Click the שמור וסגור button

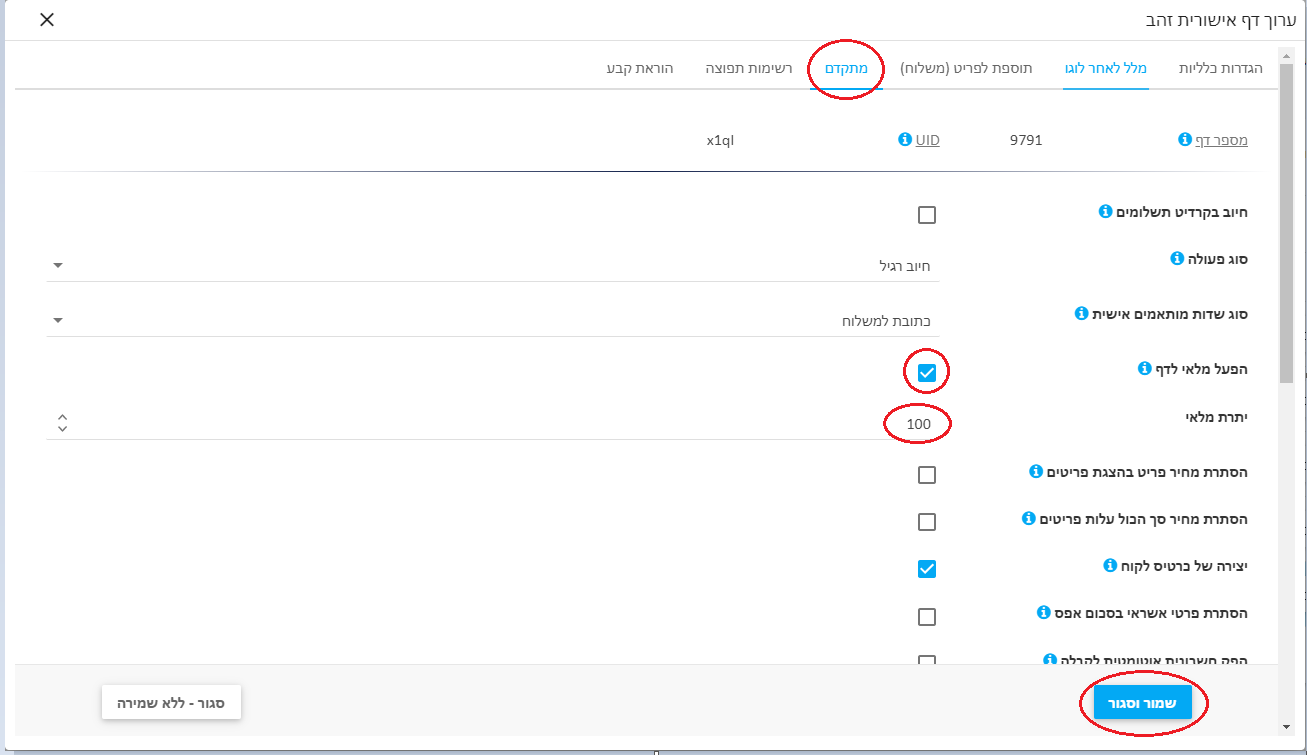[x=1142, y=703]
